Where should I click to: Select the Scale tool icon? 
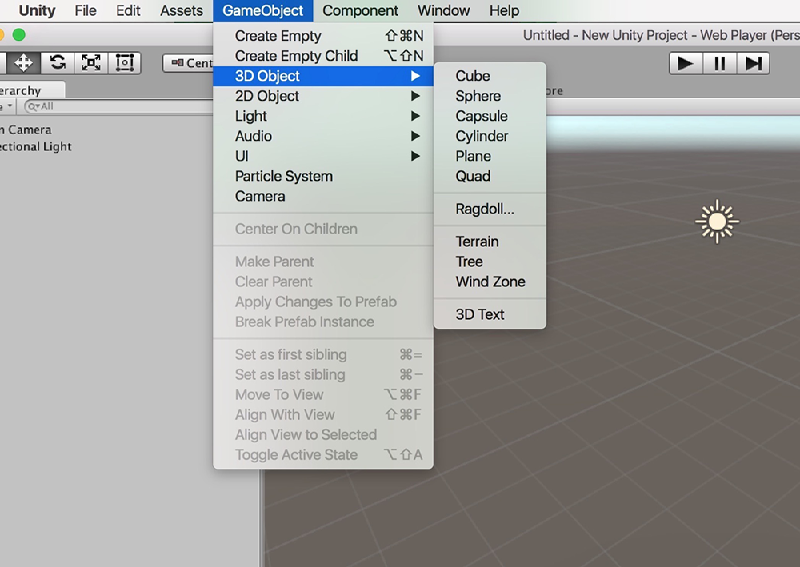91,62
